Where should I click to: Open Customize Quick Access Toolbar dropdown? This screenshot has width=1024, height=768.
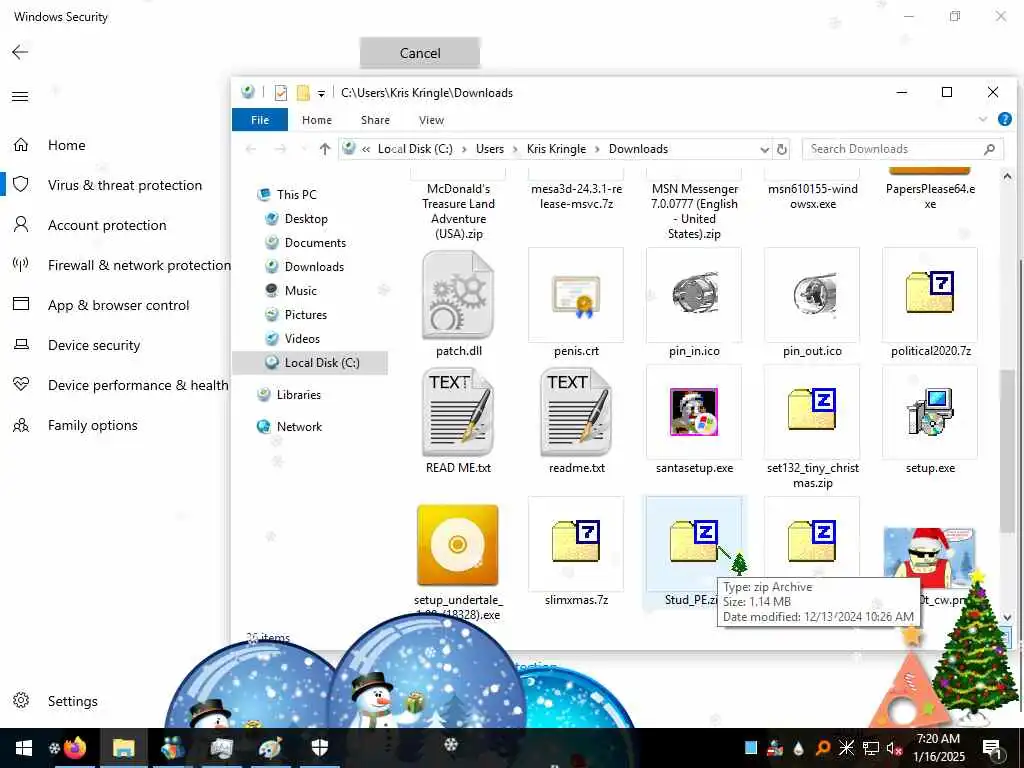coord(321,93)
